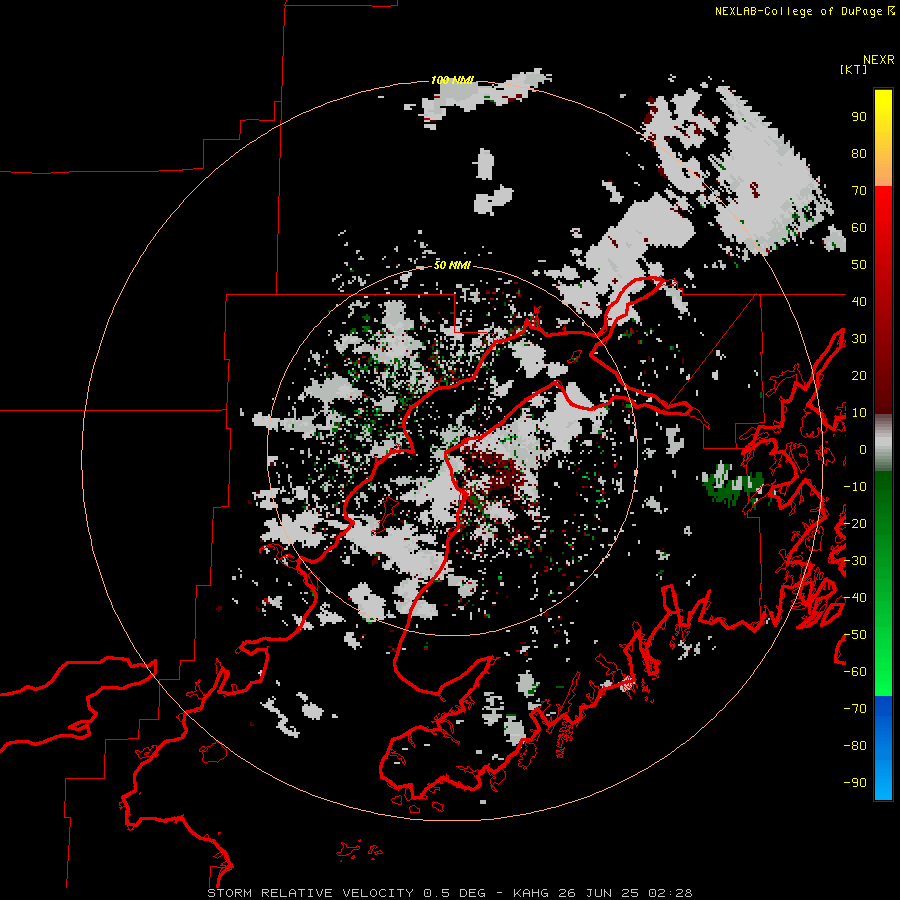This screenshot has width=900, height=900.
Task: Click the -60 value on velocity scale
Action: (x=855, y=672)
